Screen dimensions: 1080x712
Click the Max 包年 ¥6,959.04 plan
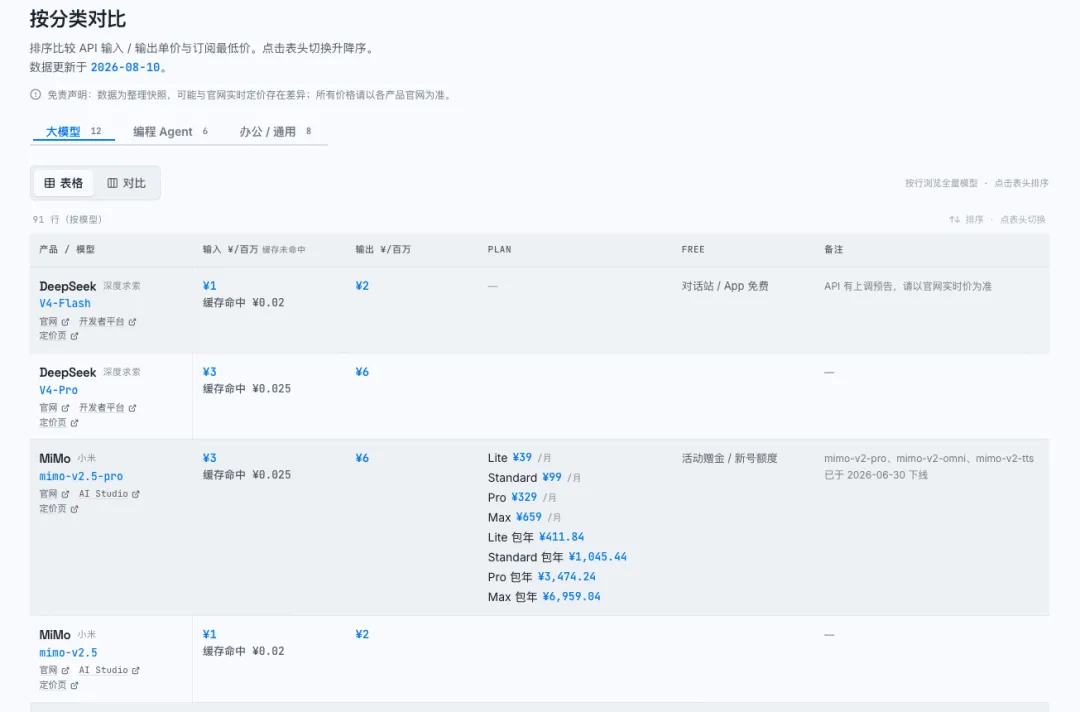click(x=544, y=597)
